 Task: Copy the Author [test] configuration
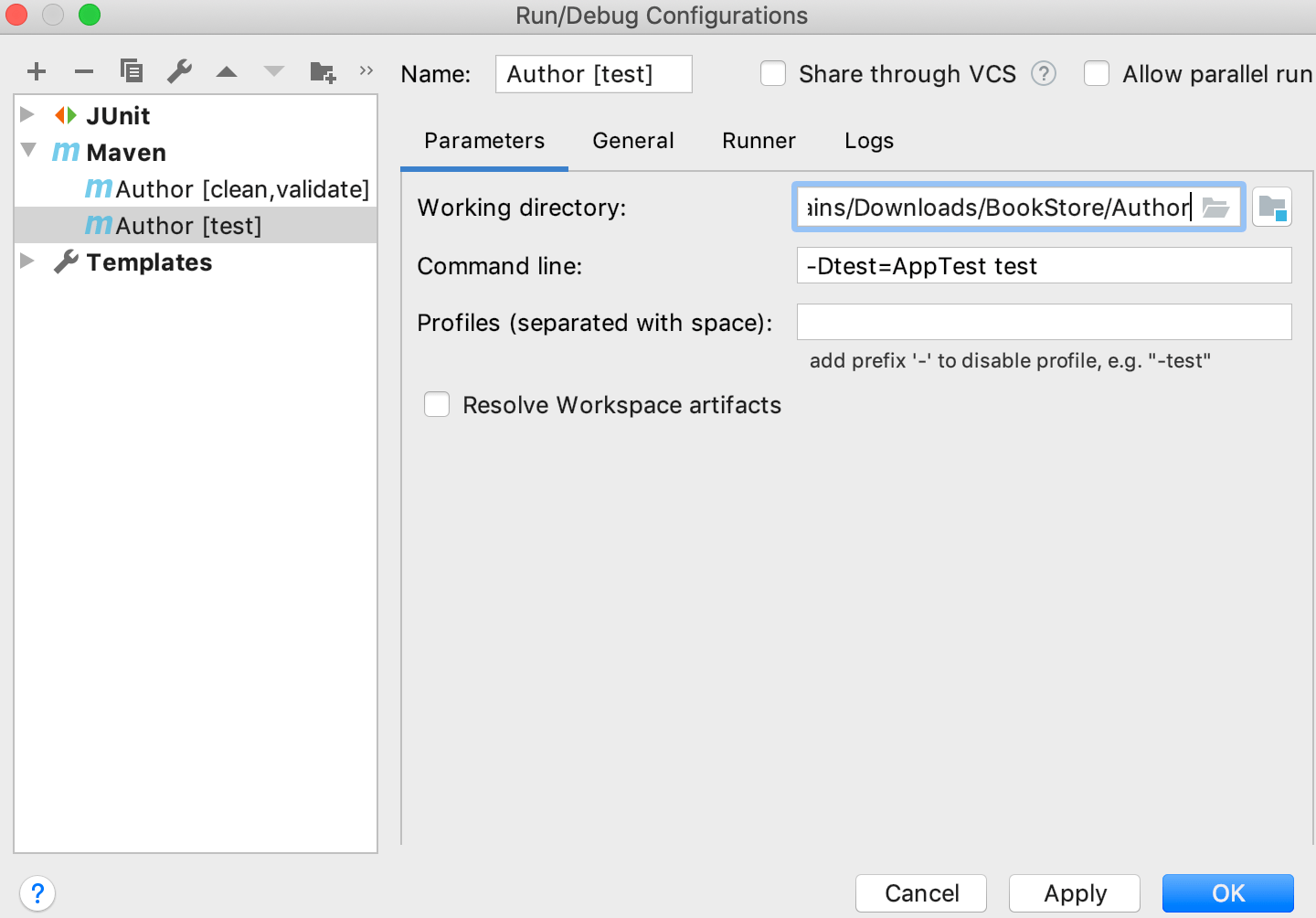[132, 70]
